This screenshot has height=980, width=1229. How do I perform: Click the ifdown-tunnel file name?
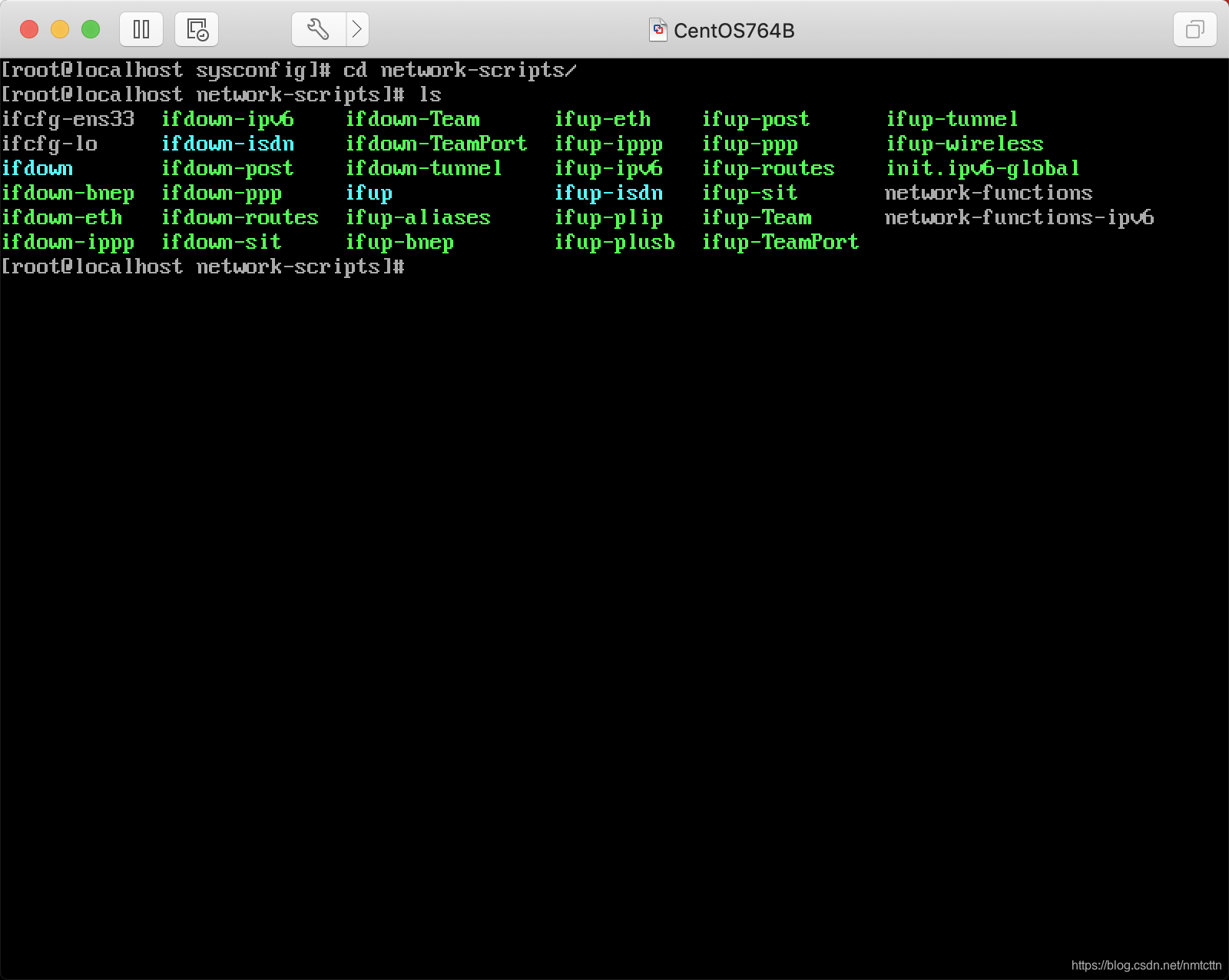pyautogui.click(x=425, y=168)
